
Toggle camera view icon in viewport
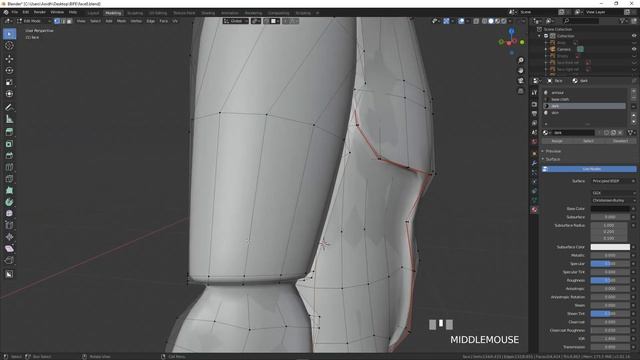point(521,81)
